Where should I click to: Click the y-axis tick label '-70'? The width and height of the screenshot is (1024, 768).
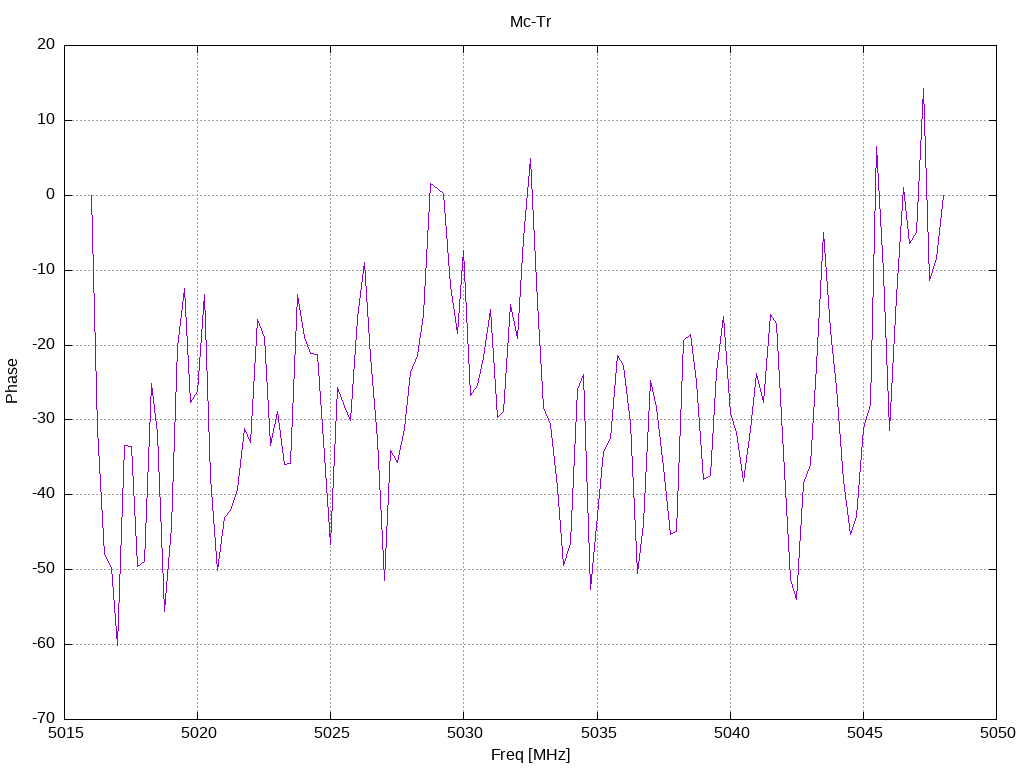(44, 718)
